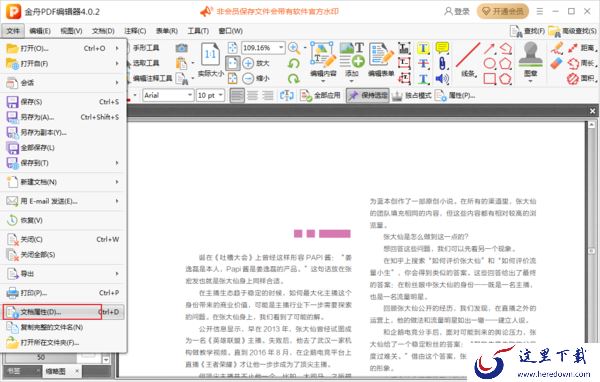Click the 放大 (zoom in) plus icon
600x382 pixels.
pos(248,63)
